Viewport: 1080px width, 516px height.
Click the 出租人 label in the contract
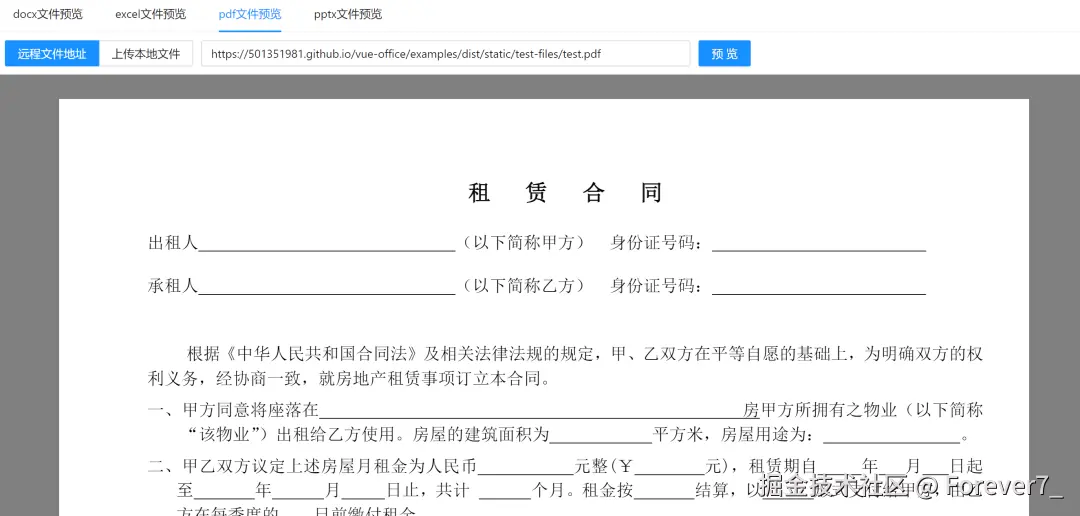tap(173, 242)
